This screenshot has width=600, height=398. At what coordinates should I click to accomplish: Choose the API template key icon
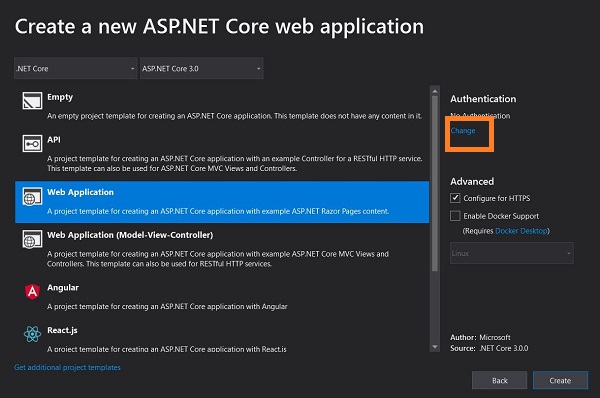click(x=32, y=144)
